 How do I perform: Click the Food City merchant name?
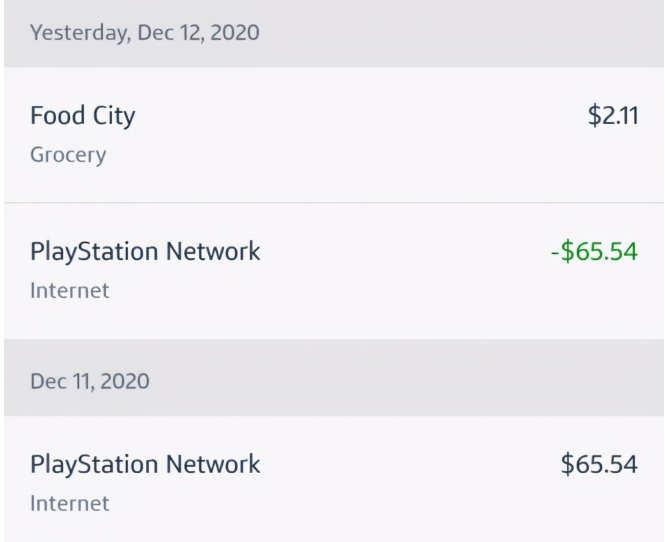click(x=83, y=116)
